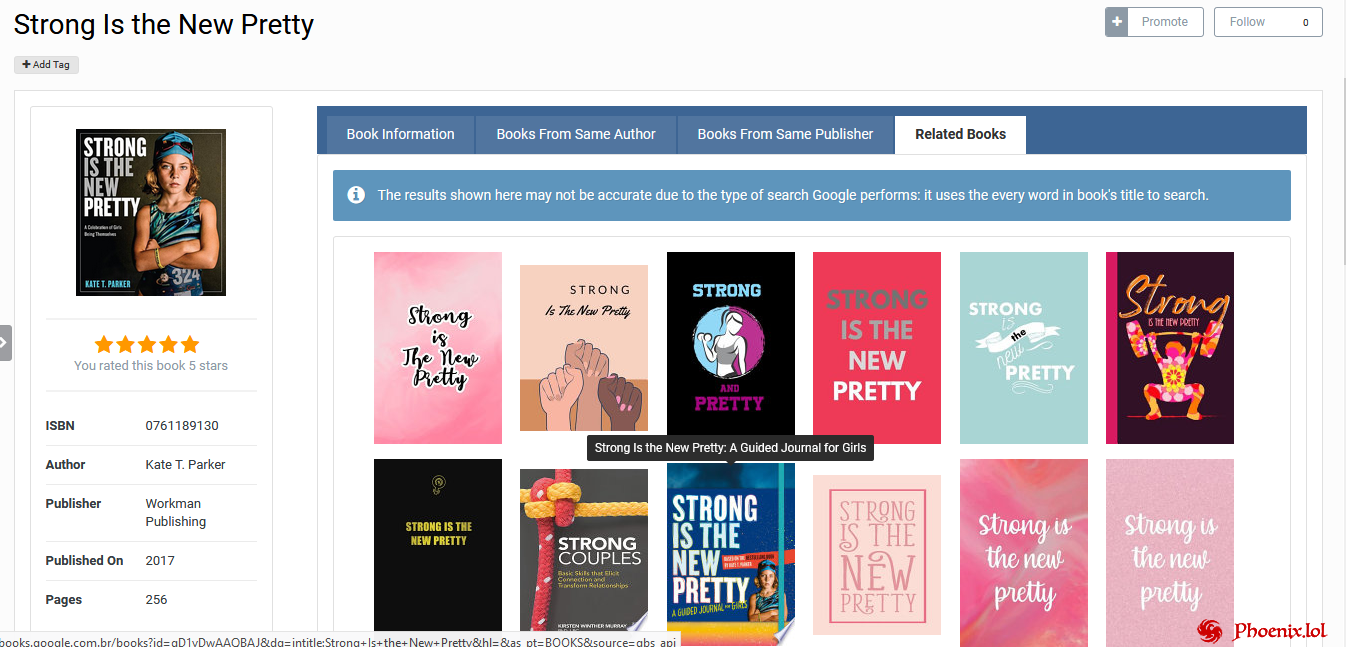Viewport: 1346px width, 647px height.
Task: Set rating using the first star
Action: (x=104, y=345)
